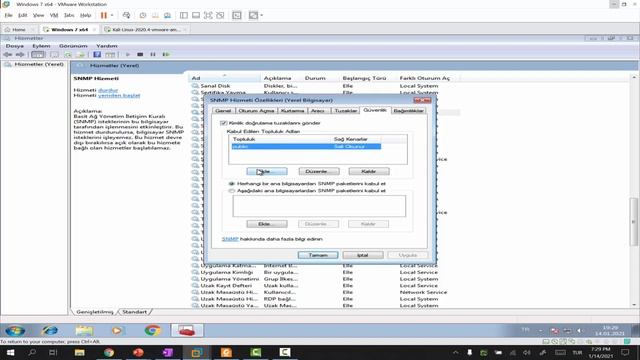Click Back arrow in Hizmetler toolbar
The image size is (640, 360).
point(8,54)
